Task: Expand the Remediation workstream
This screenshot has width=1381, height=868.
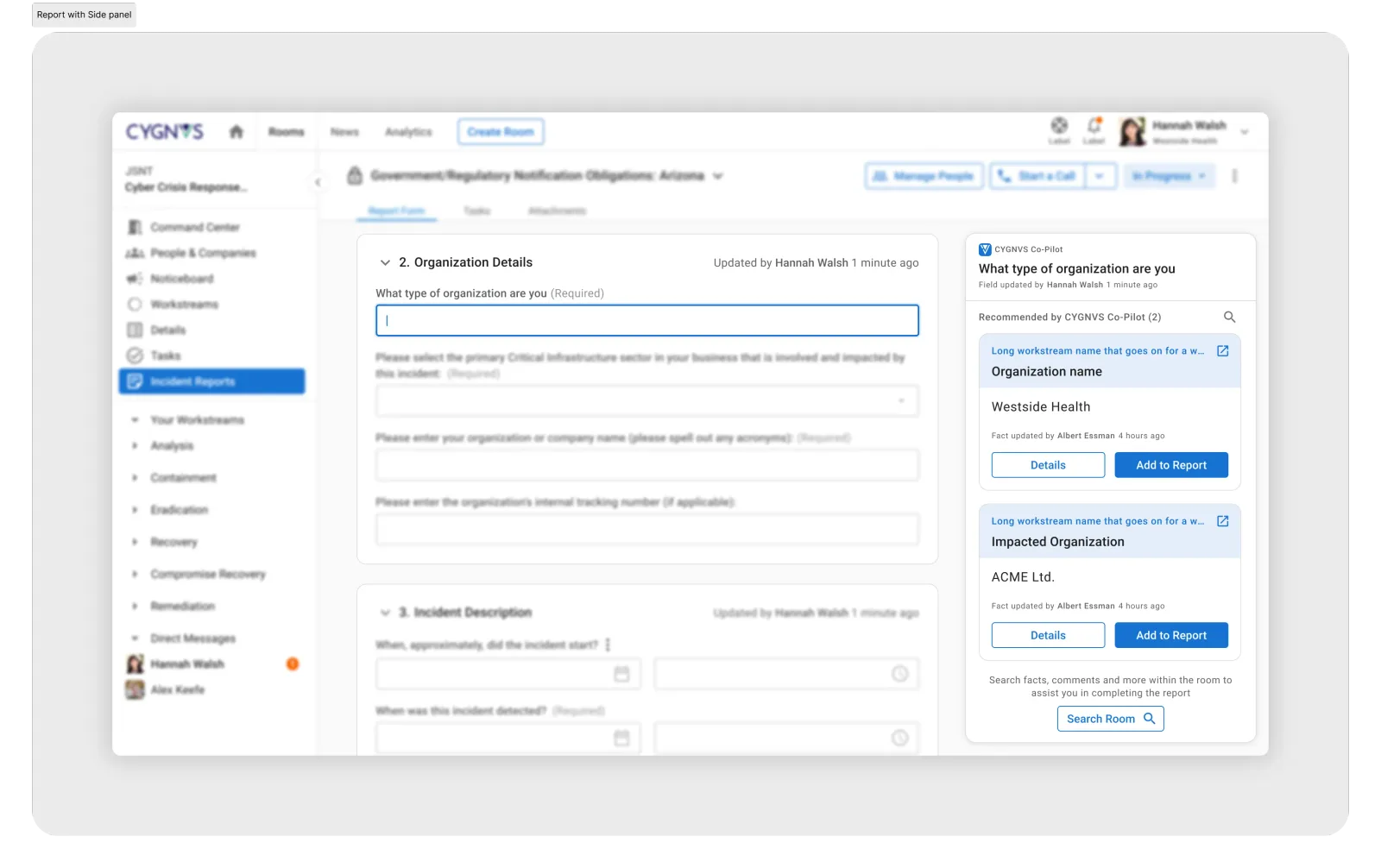Action: tap(135, 607)
